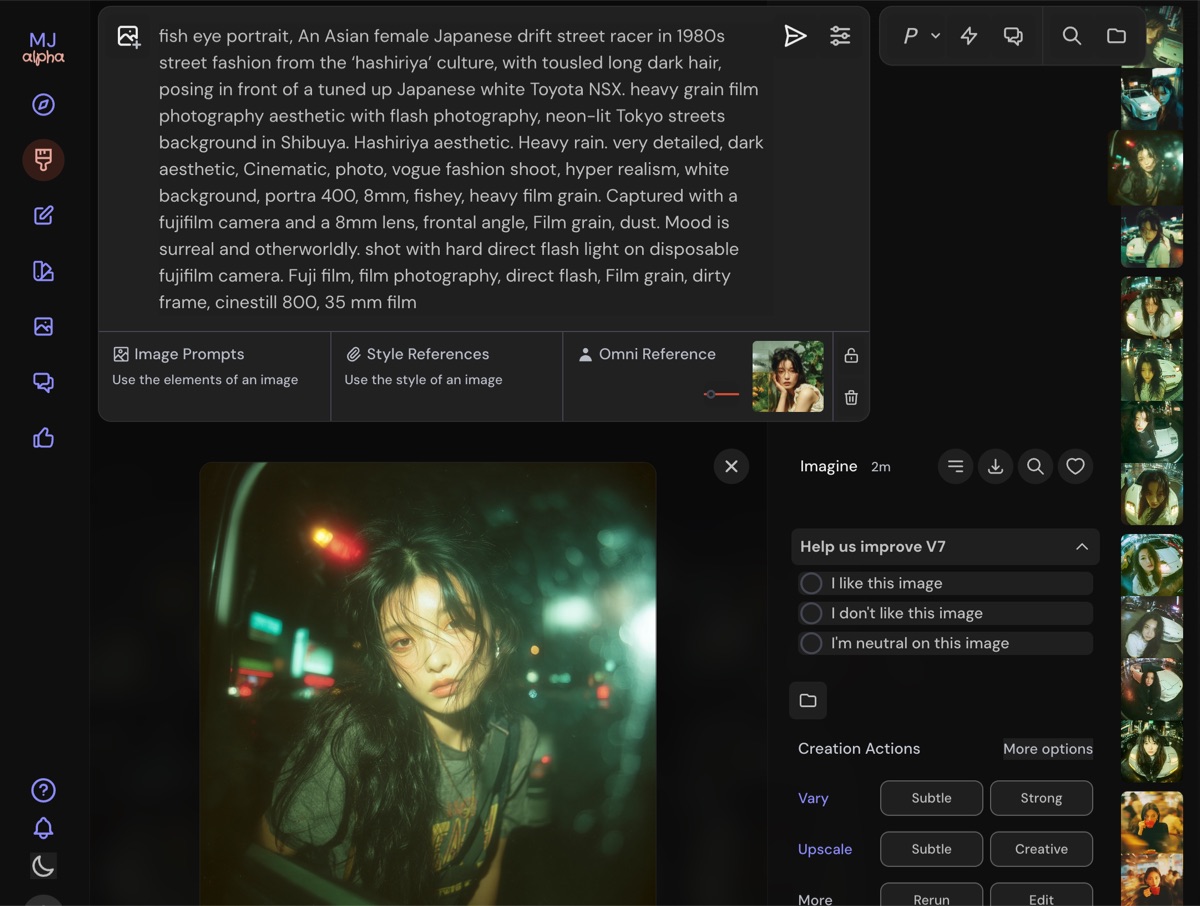
Task: Open the Create paintbrush icon in sidebar
Action: [43, 160]
